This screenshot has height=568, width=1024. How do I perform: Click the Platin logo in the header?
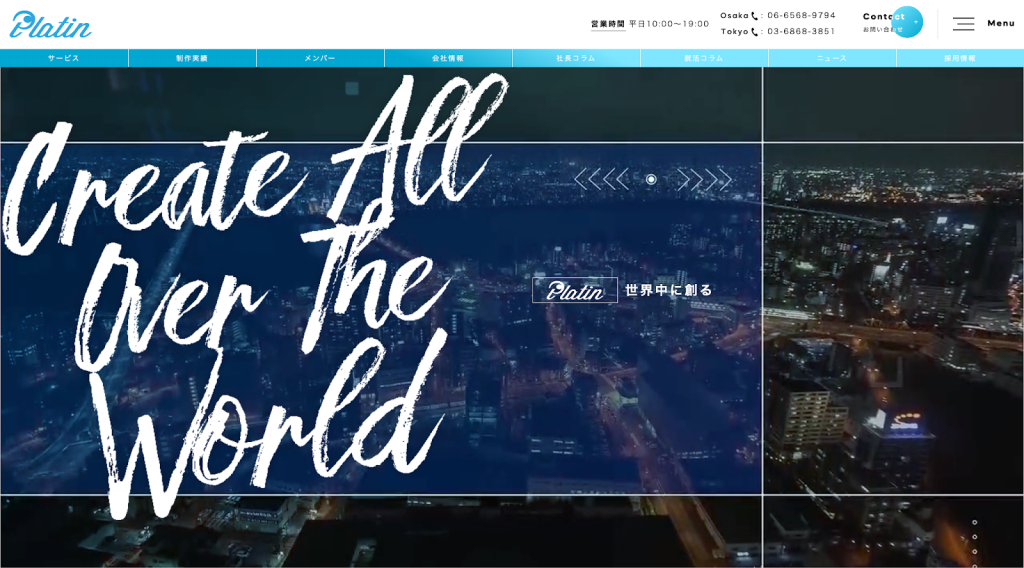click(x=50, y=24)
